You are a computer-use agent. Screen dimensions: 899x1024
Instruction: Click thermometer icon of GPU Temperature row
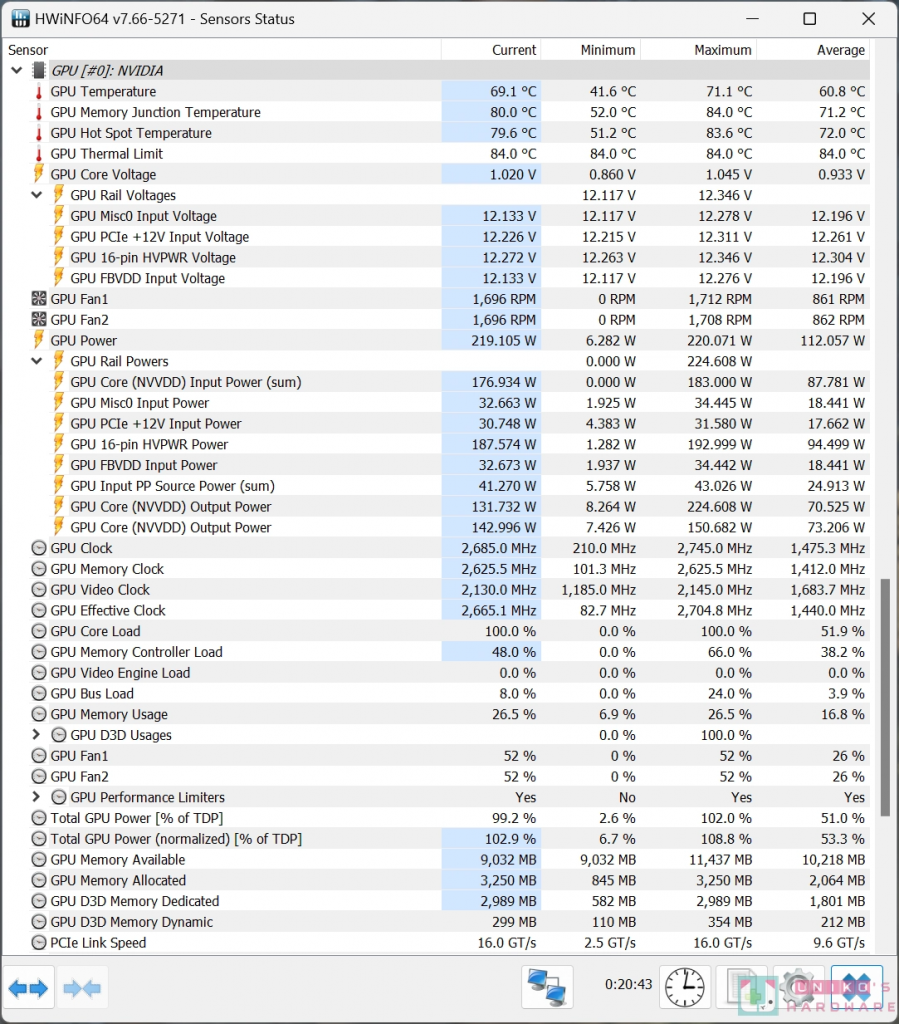[39, 91]
